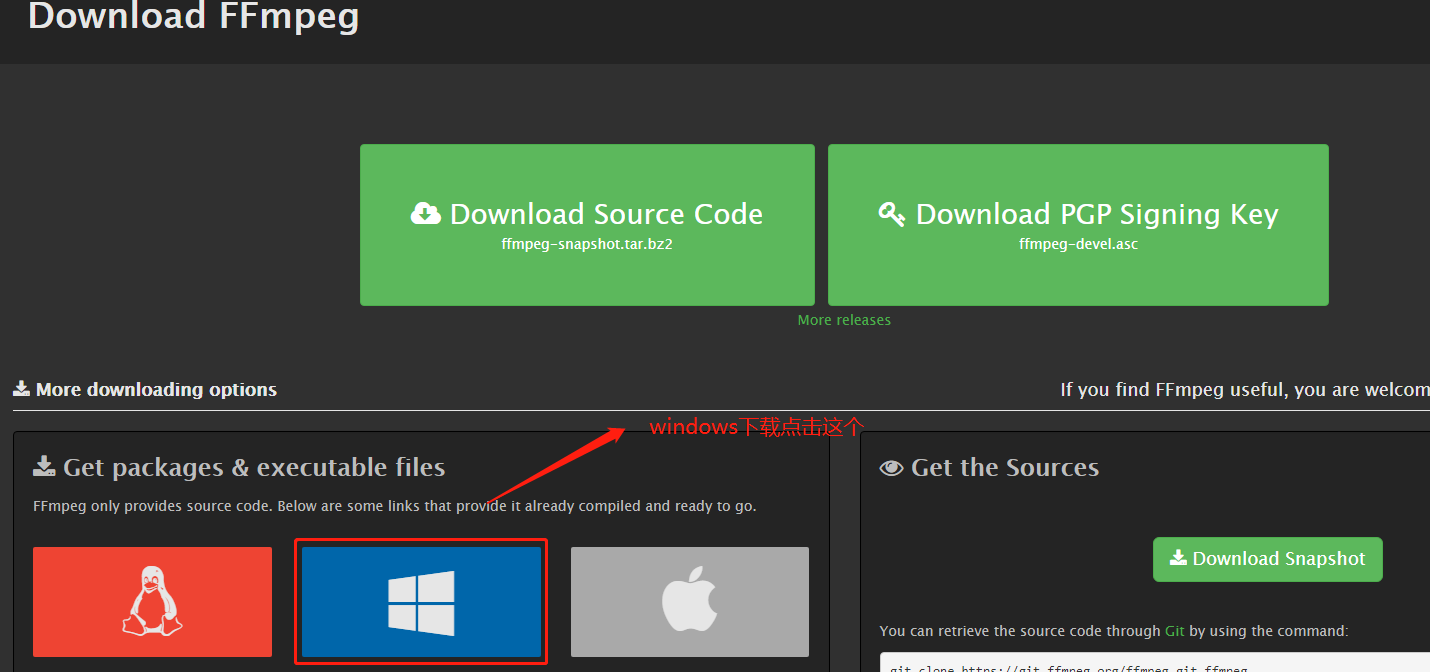1430x672 pixels.
Task: Open the Windows builds tile
Action: (x=421, y=601)
